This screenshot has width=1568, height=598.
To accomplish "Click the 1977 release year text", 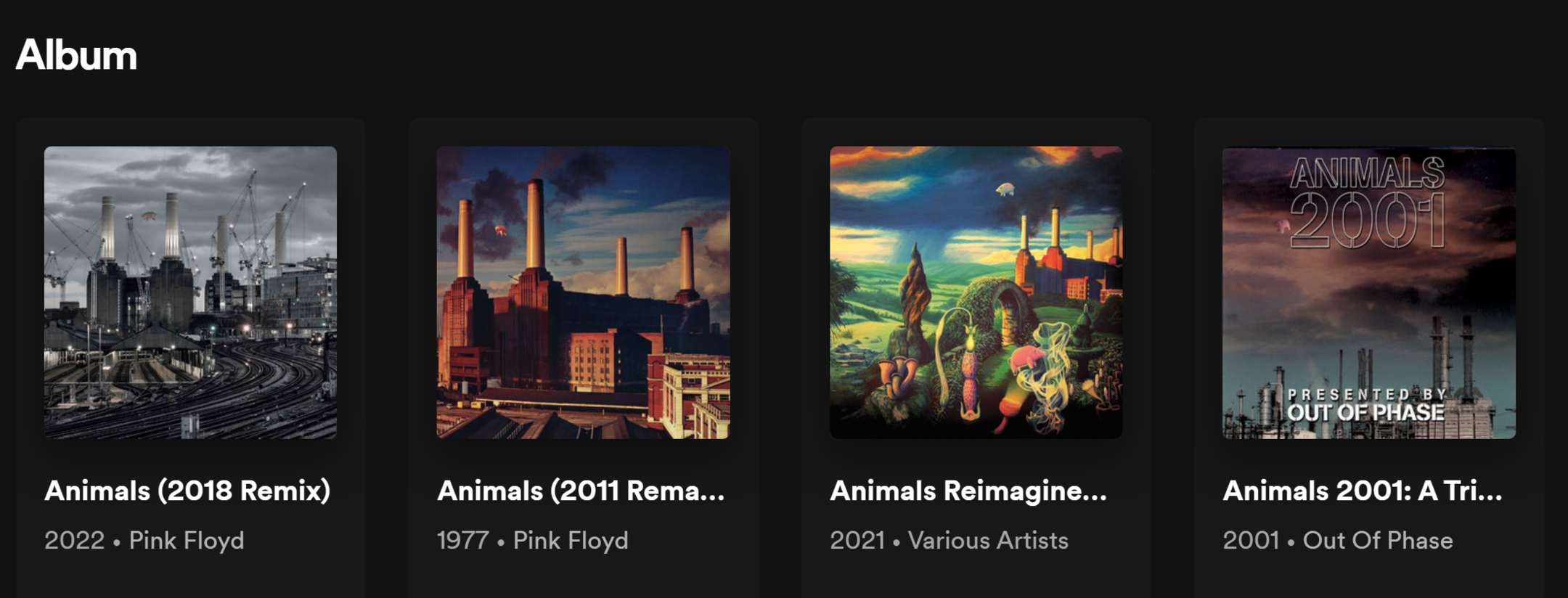I will [x=463, y=541].
